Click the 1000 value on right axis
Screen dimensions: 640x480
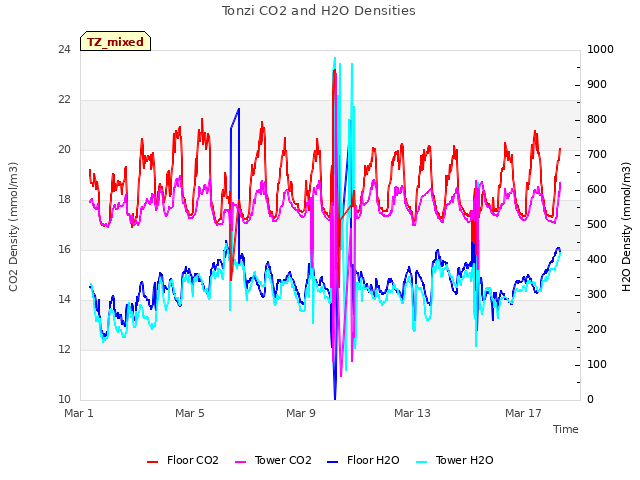click(600, 49)
